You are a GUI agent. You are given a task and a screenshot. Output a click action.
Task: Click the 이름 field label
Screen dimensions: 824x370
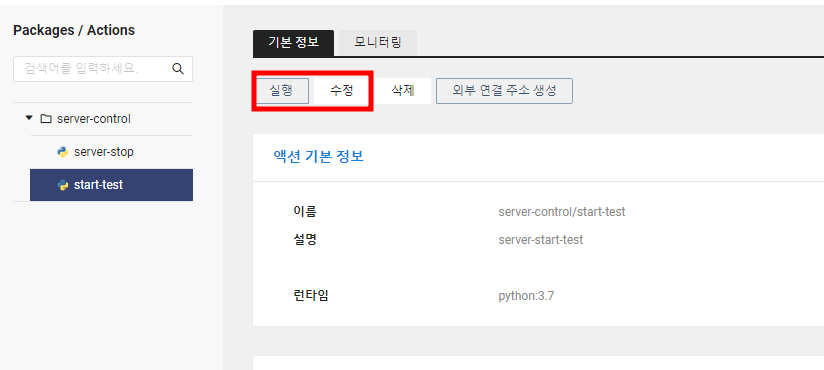point(305,212)
